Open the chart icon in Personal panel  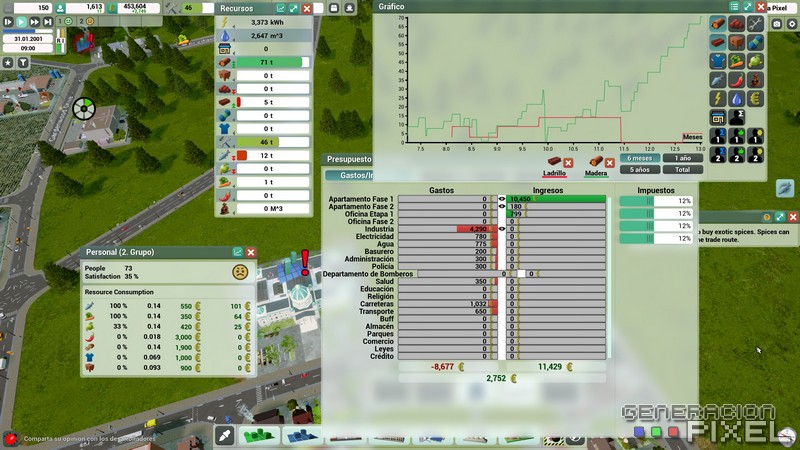pyautogui.click(x=238, y=252)
